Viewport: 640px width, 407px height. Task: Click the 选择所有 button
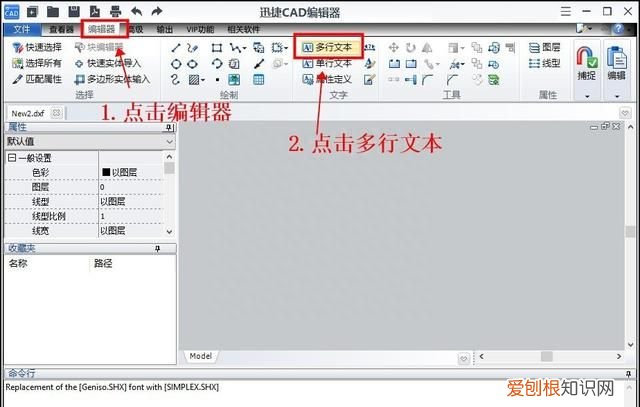click(x=37, y=63)
